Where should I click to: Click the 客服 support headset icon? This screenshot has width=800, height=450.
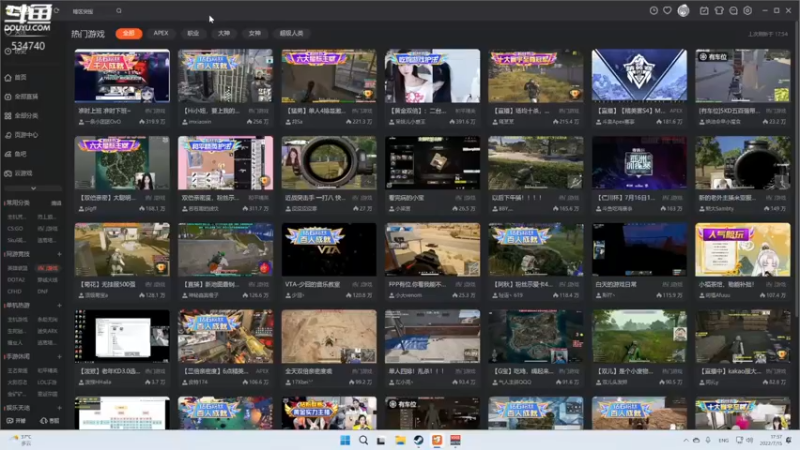click(49, 420)
